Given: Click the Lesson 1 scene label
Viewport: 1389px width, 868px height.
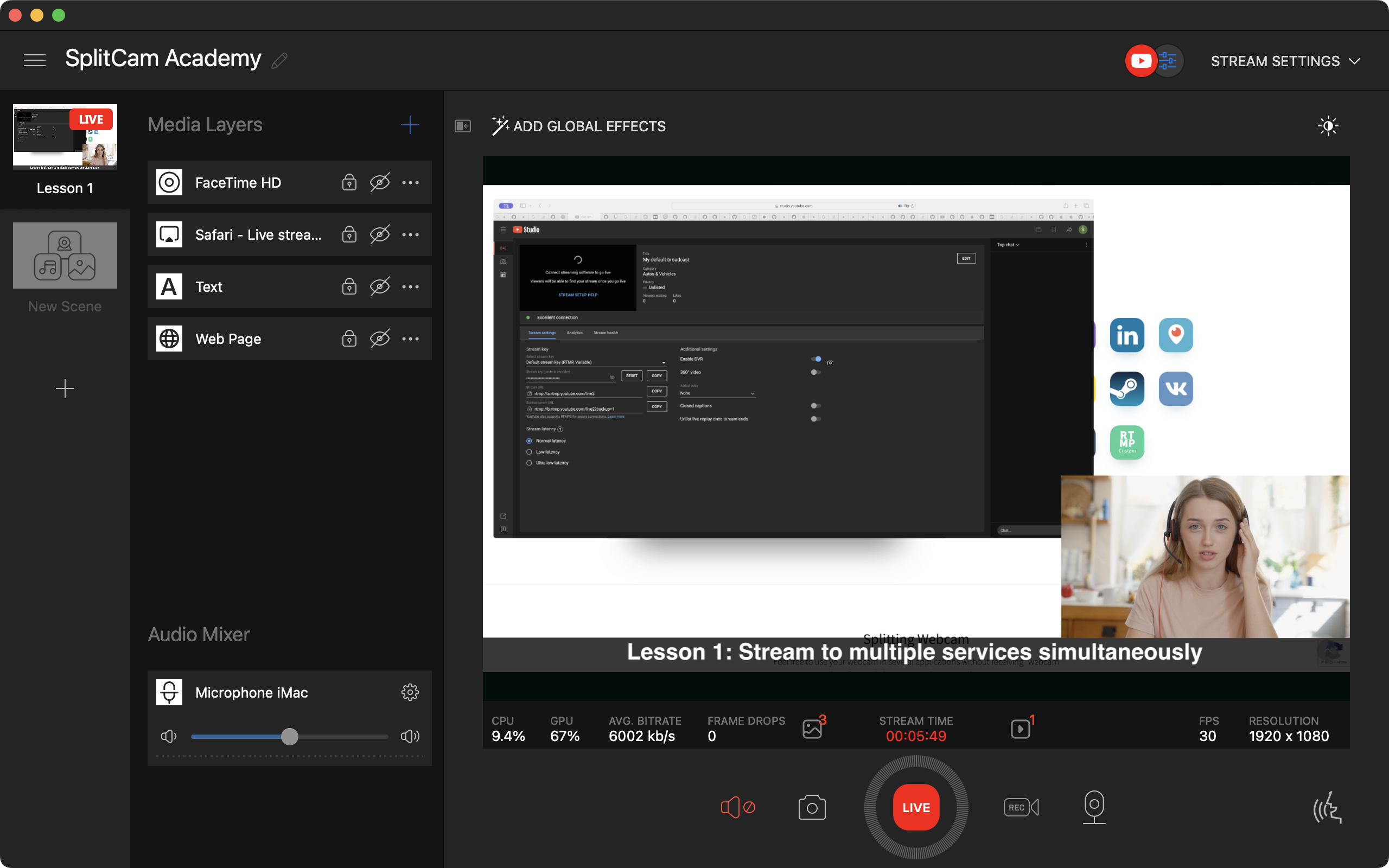Looking at the screenshot, I should [65, 188].
